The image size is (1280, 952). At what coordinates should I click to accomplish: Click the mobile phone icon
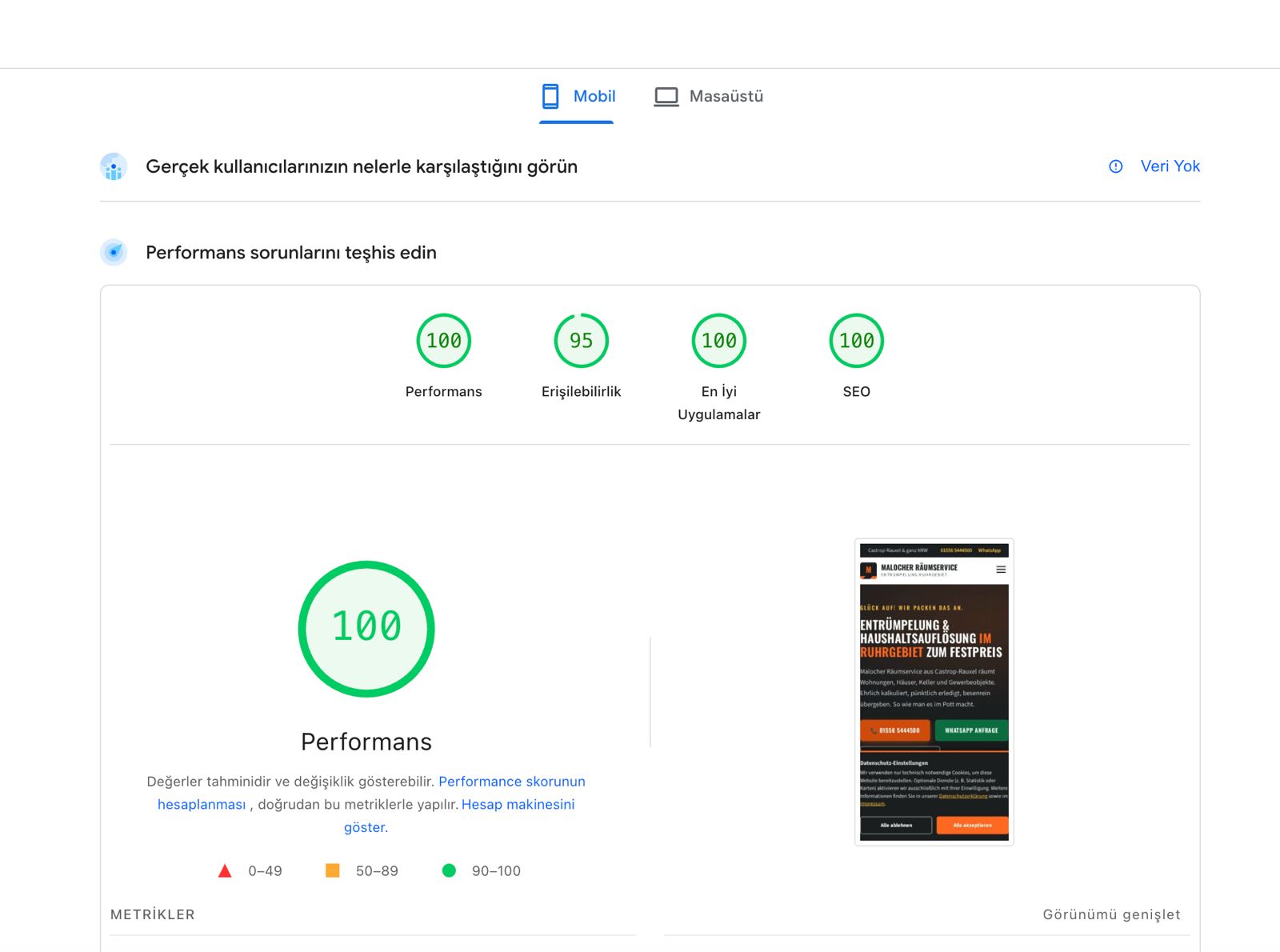coord(550,96)
